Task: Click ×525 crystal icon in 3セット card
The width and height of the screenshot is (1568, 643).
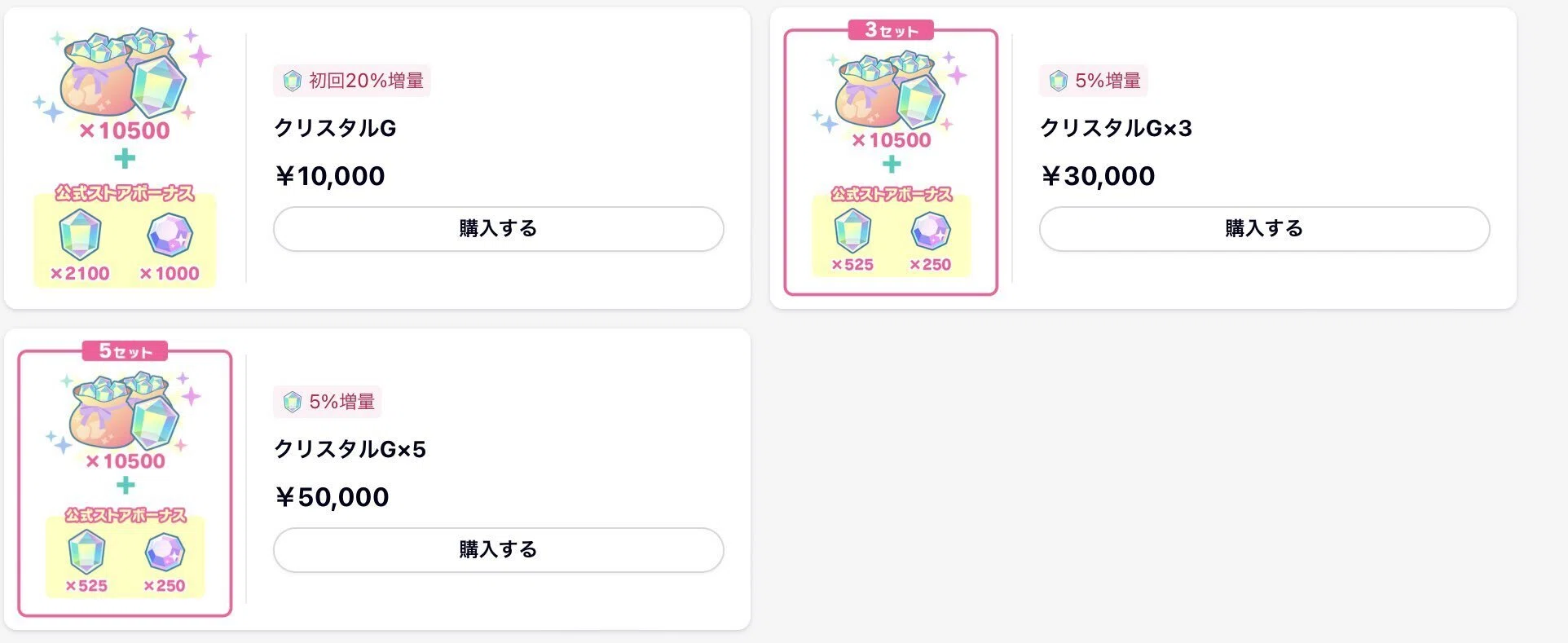Action: 852,231
